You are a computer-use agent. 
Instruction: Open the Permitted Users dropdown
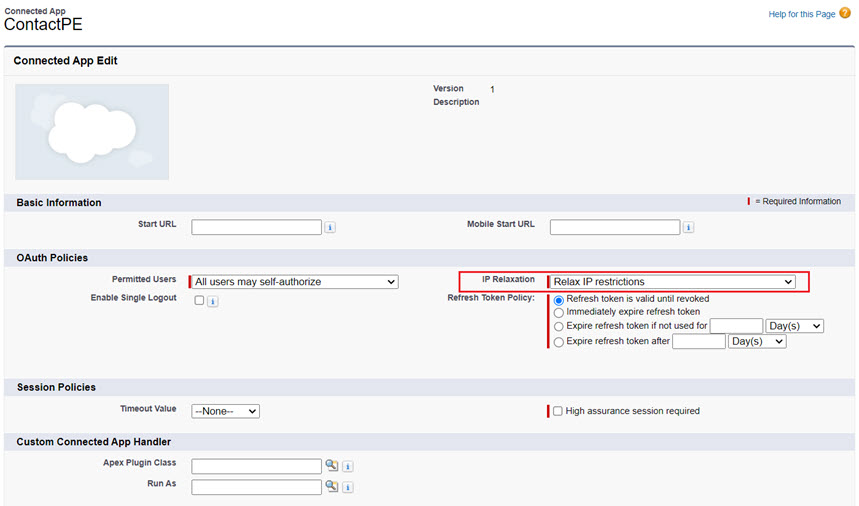[295, 281]
